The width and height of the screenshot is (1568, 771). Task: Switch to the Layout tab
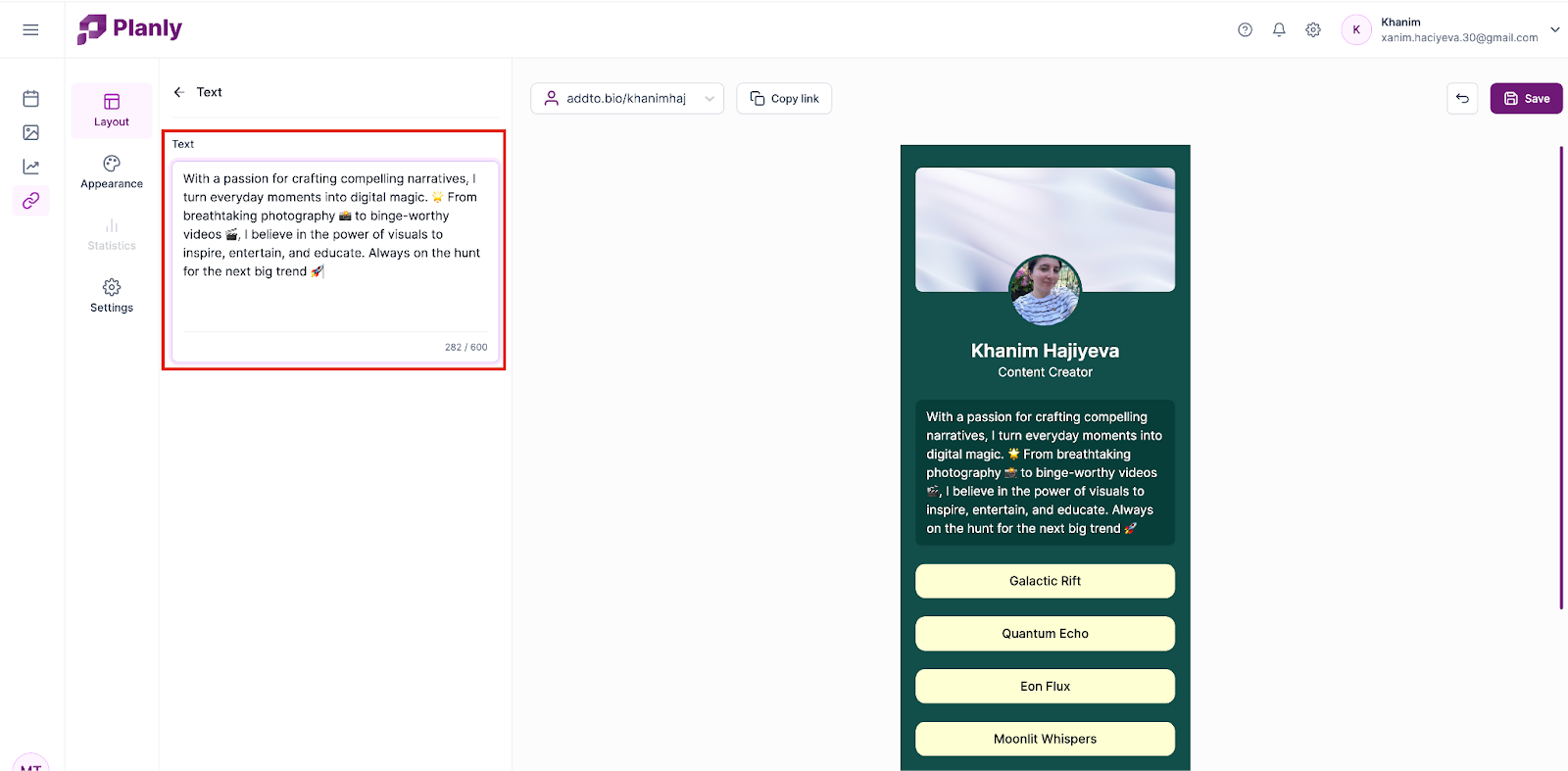112,110
